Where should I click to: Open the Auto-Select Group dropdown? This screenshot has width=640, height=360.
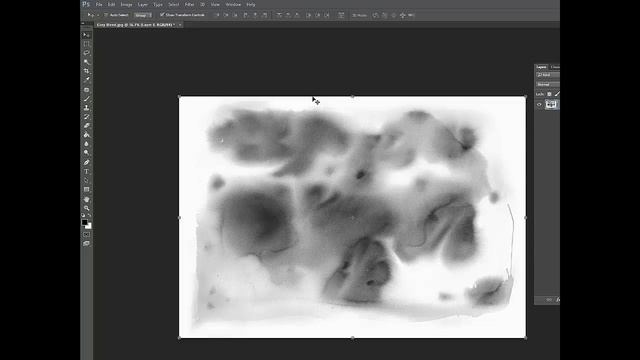(143, 15)
